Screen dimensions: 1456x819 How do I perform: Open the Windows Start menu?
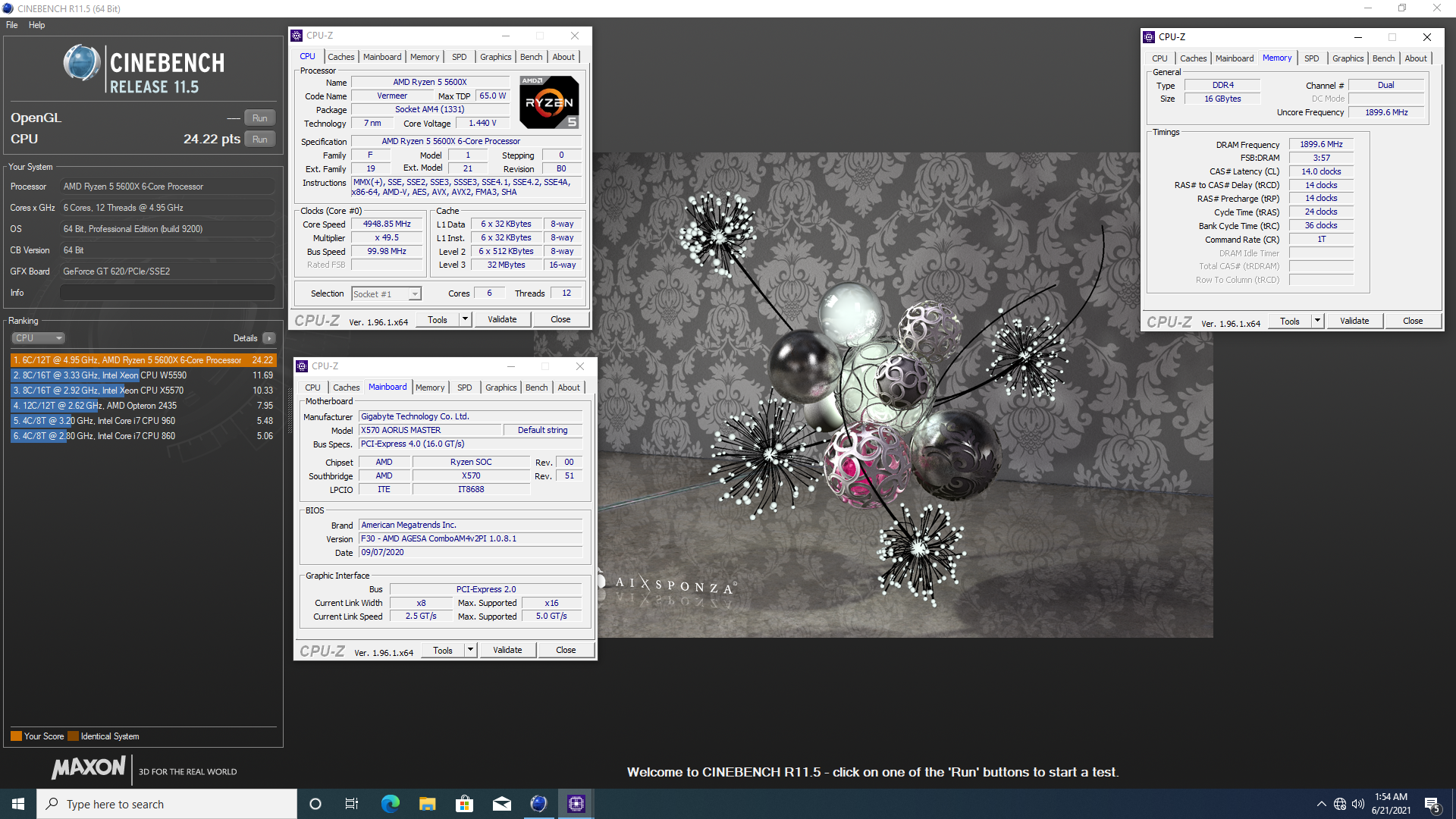18,804
